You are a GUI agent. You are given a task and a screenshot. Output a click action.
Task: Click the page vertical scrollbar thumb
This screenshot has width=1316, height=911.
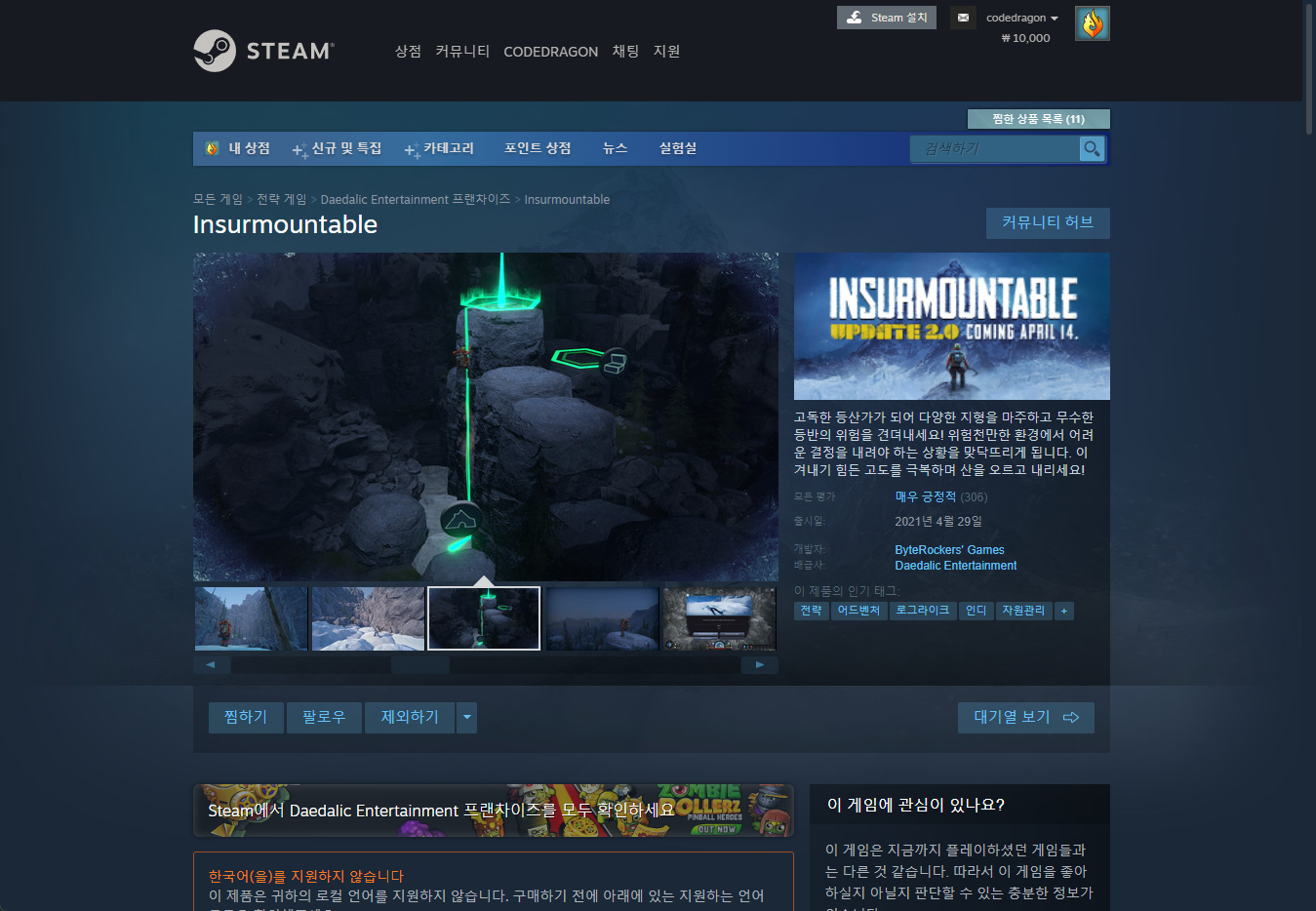click(1309, 68)
